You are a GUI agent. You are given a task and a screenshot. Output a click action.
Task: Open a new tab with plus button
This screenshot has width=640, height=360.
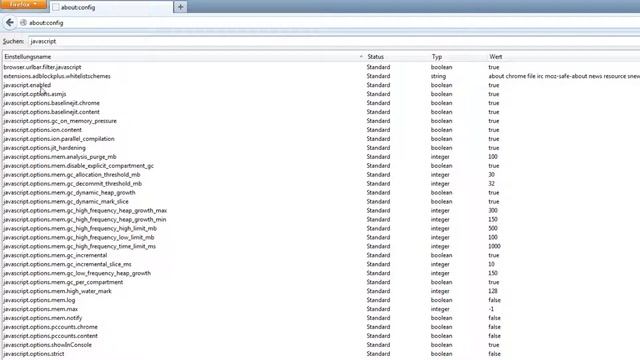[180, 7]
